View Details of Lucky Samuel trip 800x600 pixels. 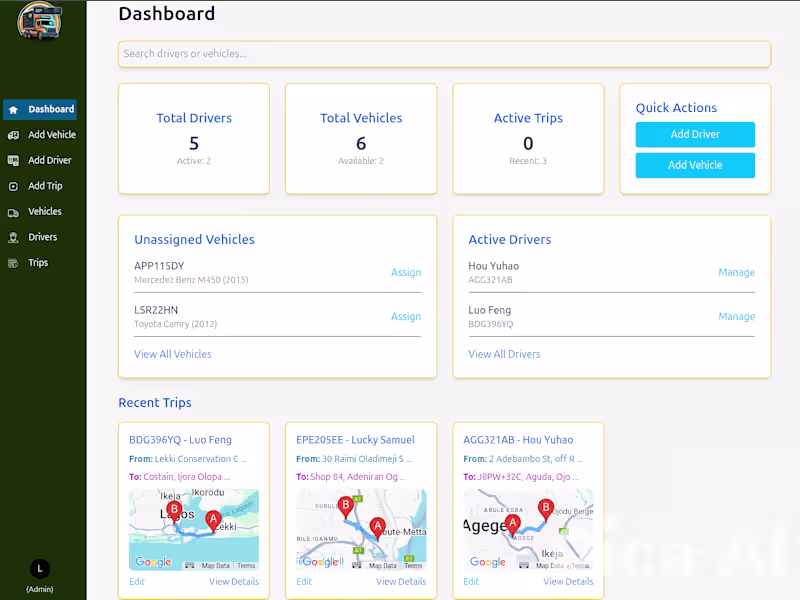(401, 582)
